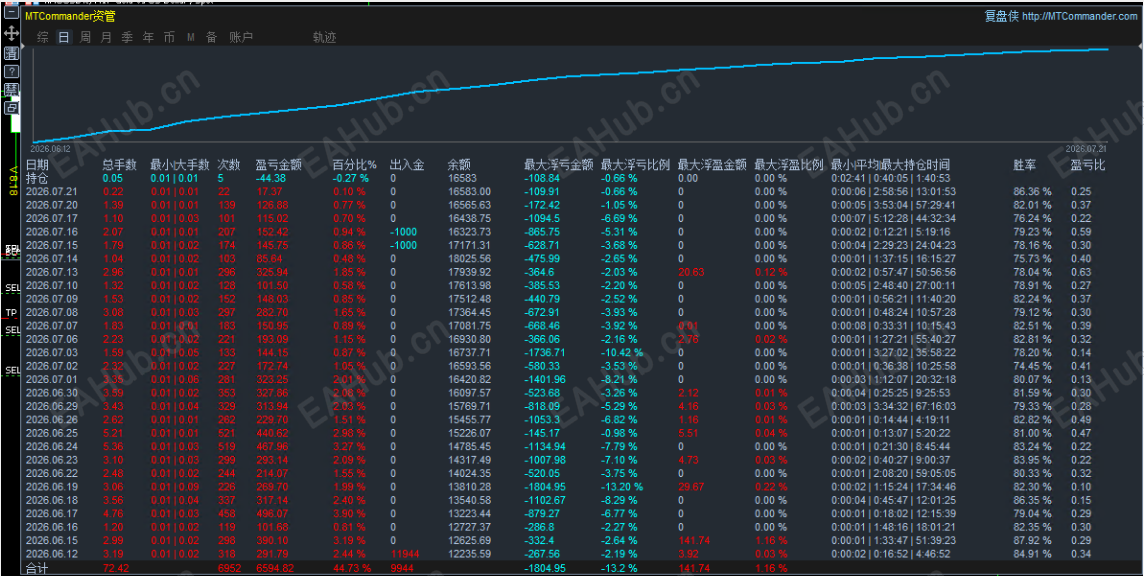1144x576 pixels.
Task: Click the 9944 net deposit total
Action: [402, 568]
